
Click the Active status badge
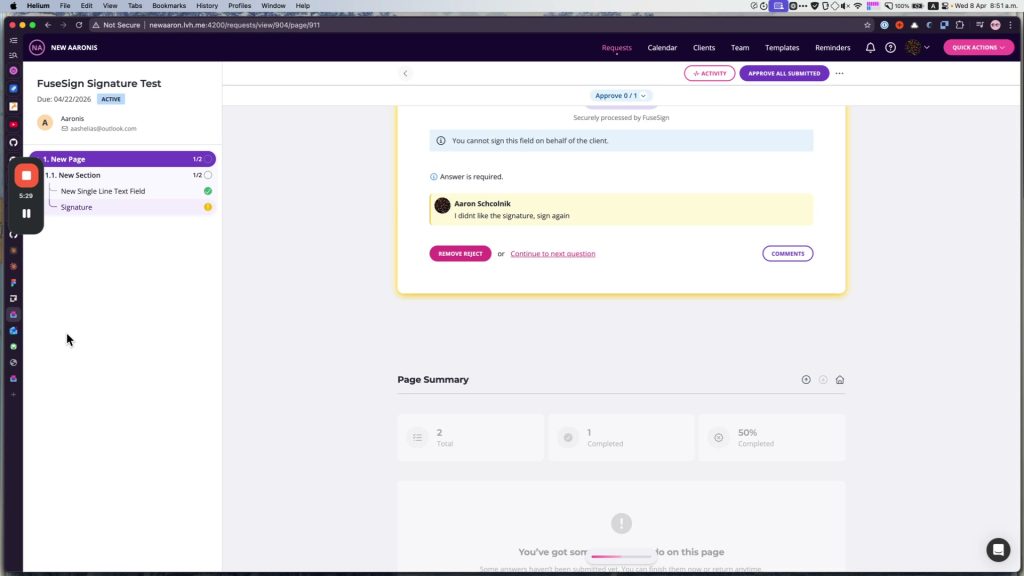point(110,99)
